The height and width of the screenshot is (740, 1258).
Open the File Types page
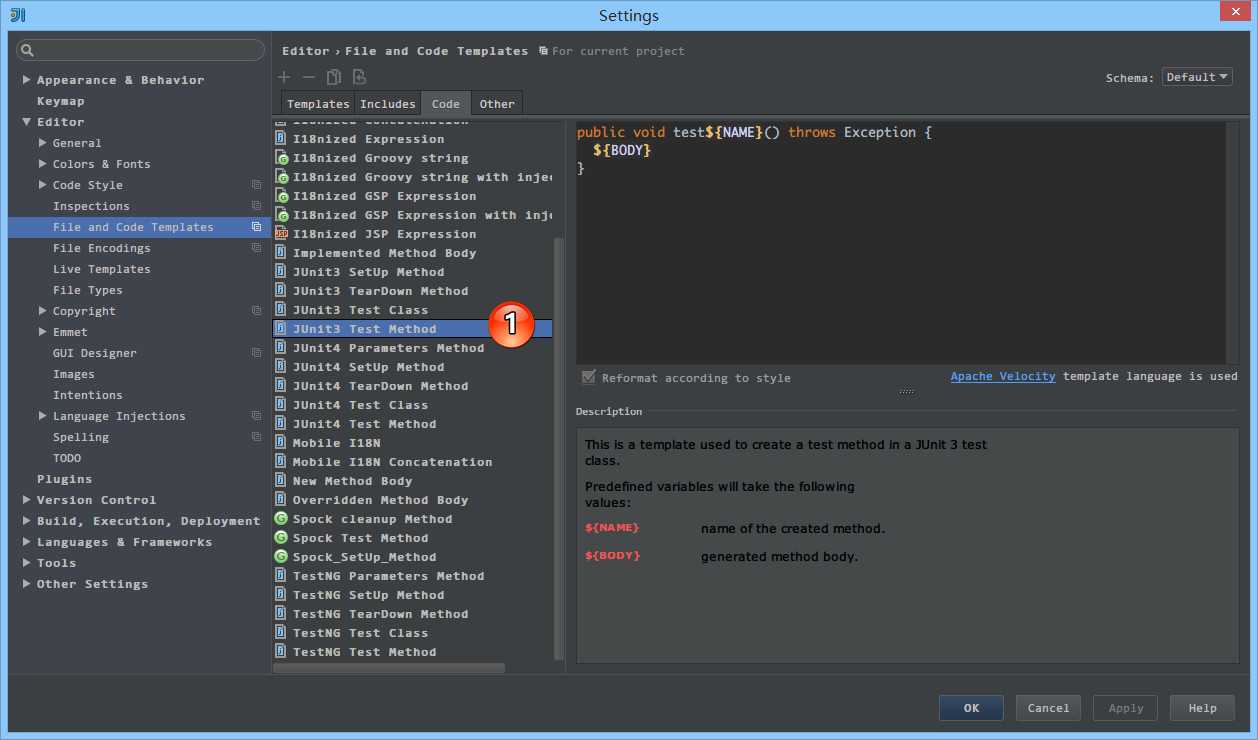(x=88, y=290)
